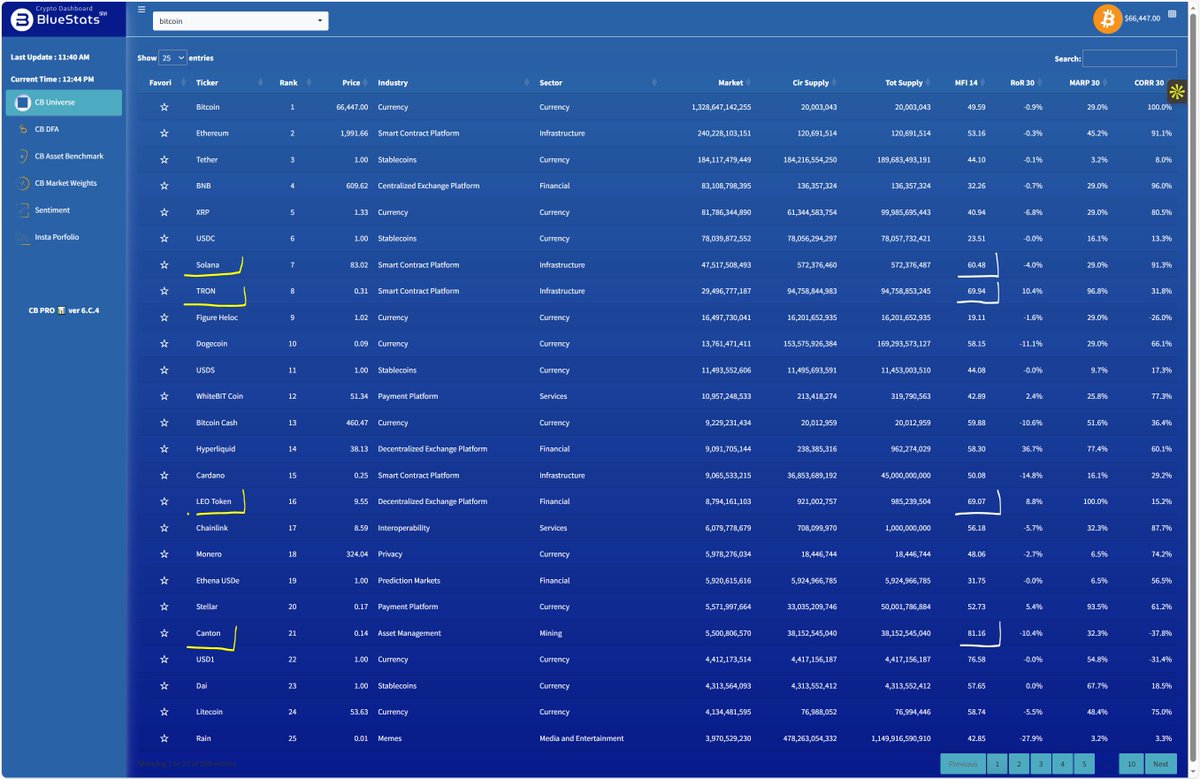Click the table Search input field
This screenshot has width=1200, height=779.
(x=1128, y=59)
